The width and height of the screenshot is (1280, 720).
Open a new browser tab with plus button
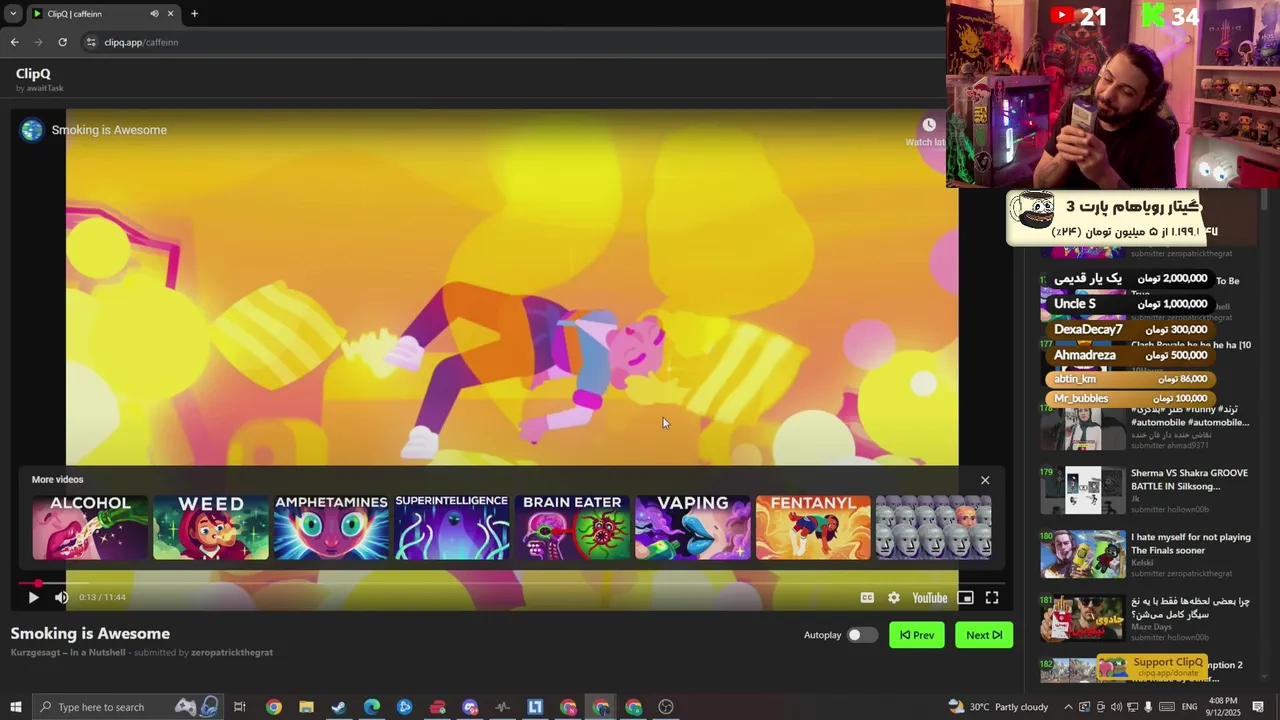pyautogui.click(x=194, y=14)
